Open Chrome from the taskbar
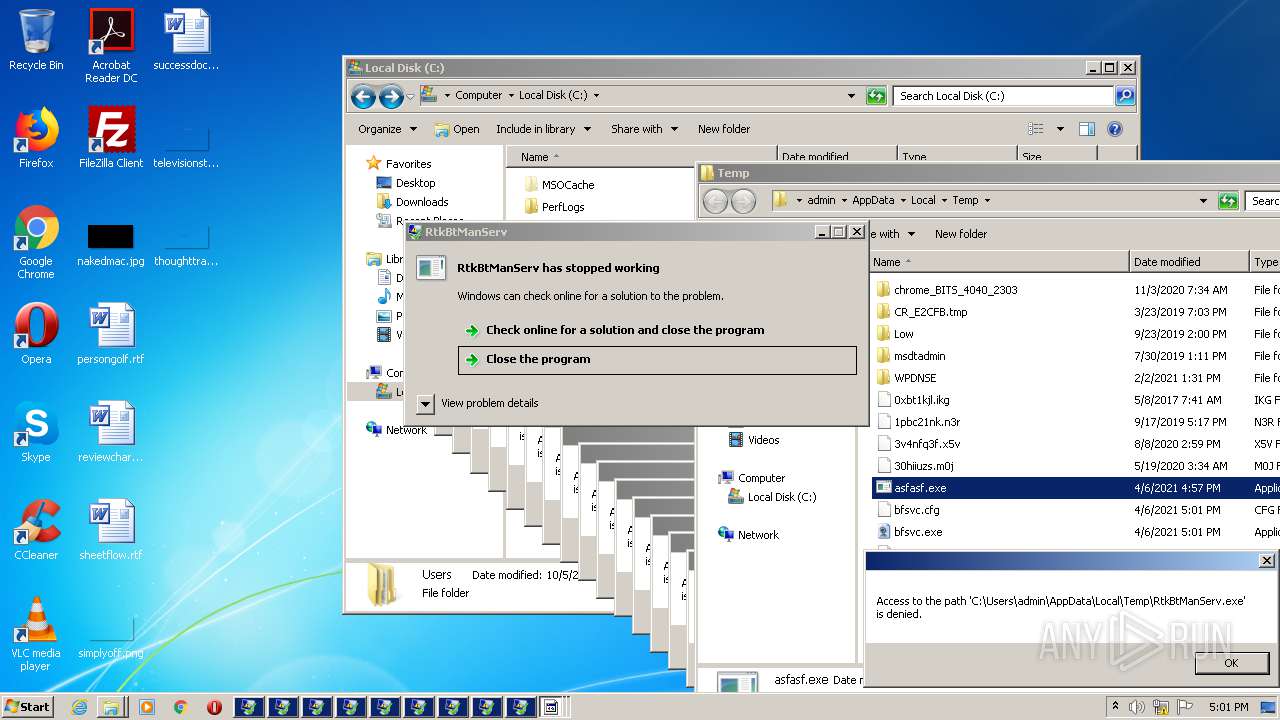This screenshot has height=720, width=1280. 180,707
